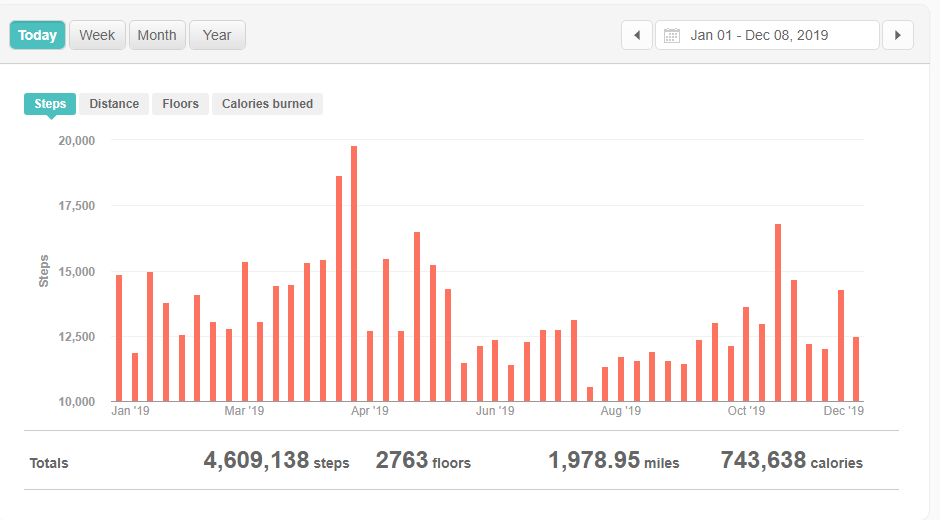Switch to the Week view
Viewport: 940px width, 520px height.
coord(97,35)
